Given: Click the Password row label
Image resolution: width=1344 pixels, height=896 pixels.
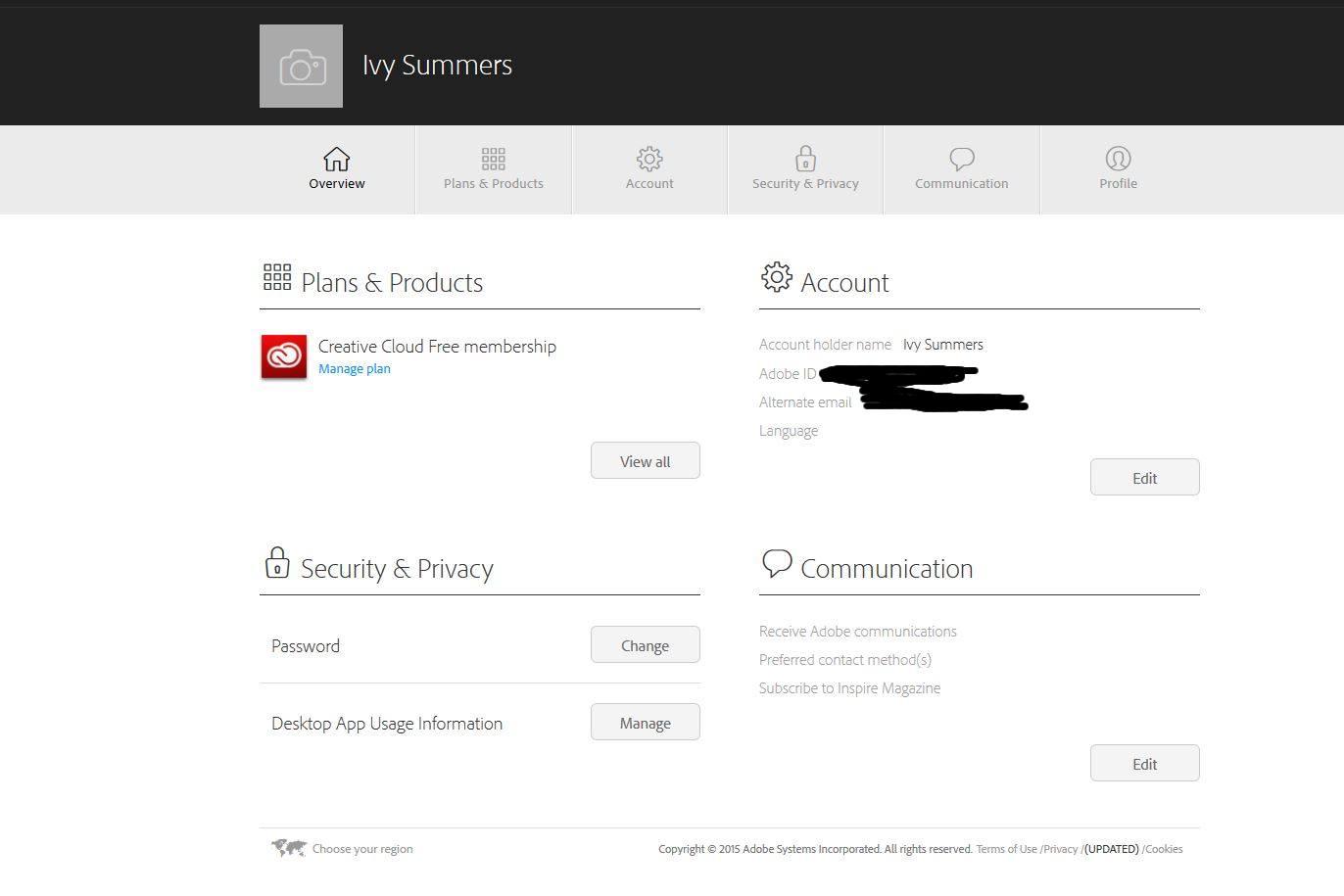Looking at the screenshot, I should (x=306, y=646).
